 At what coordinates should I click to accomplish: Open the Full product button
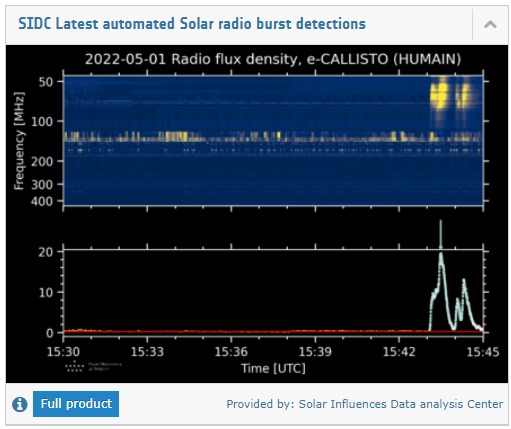tap(76, 404)
